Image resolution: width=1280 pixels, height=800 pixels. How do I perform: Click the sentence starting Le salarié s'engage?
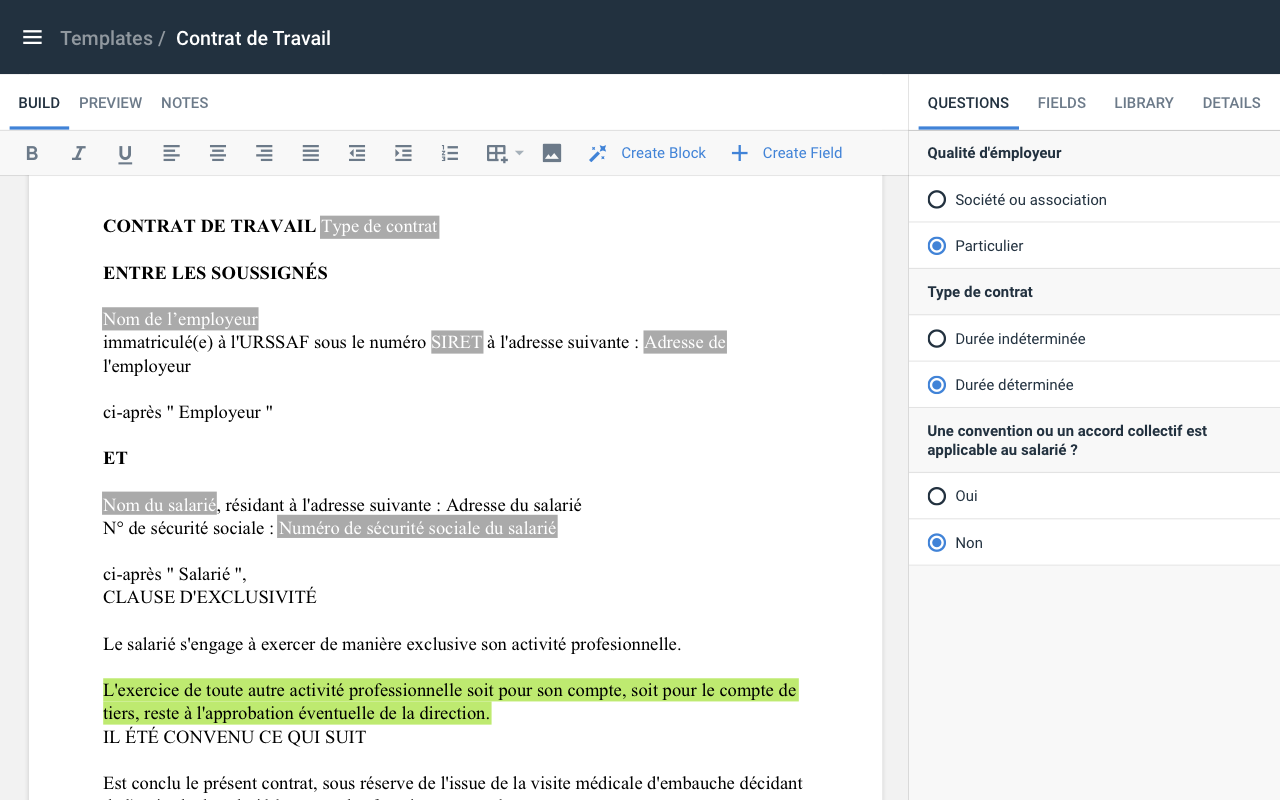coord(392,644)
